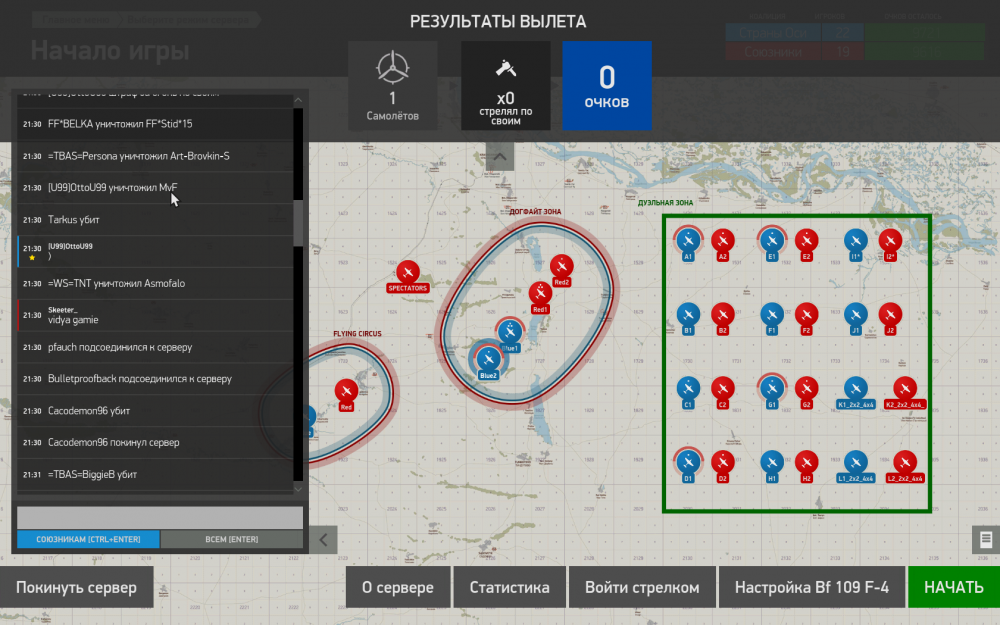Screen dimensions: 1000x625
Task: Click chat line Cacodemon96 покинул сервер
Action: point(155,443)
